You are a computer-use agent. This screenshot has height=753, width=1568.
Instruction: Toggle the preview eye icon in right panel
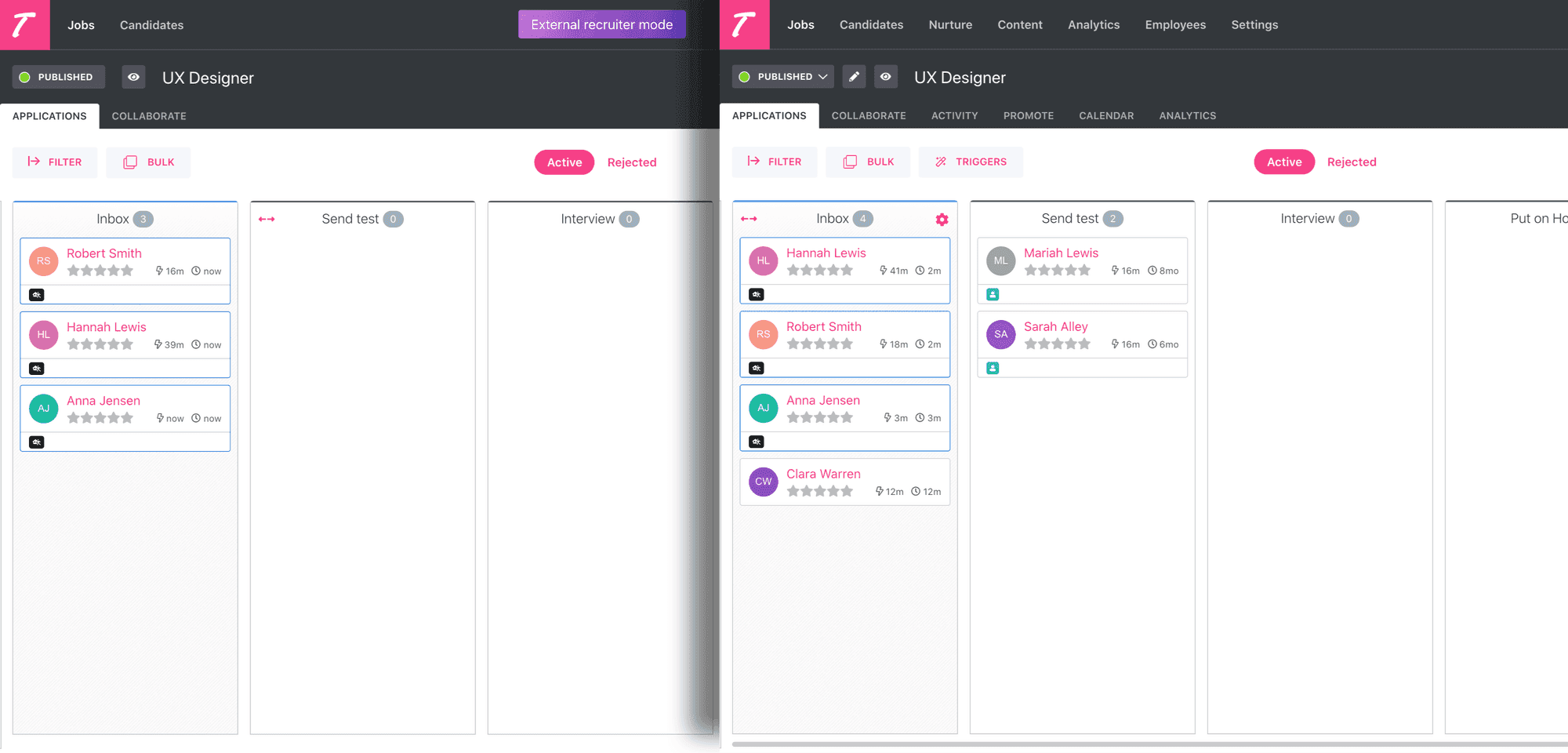pos(885,77)
